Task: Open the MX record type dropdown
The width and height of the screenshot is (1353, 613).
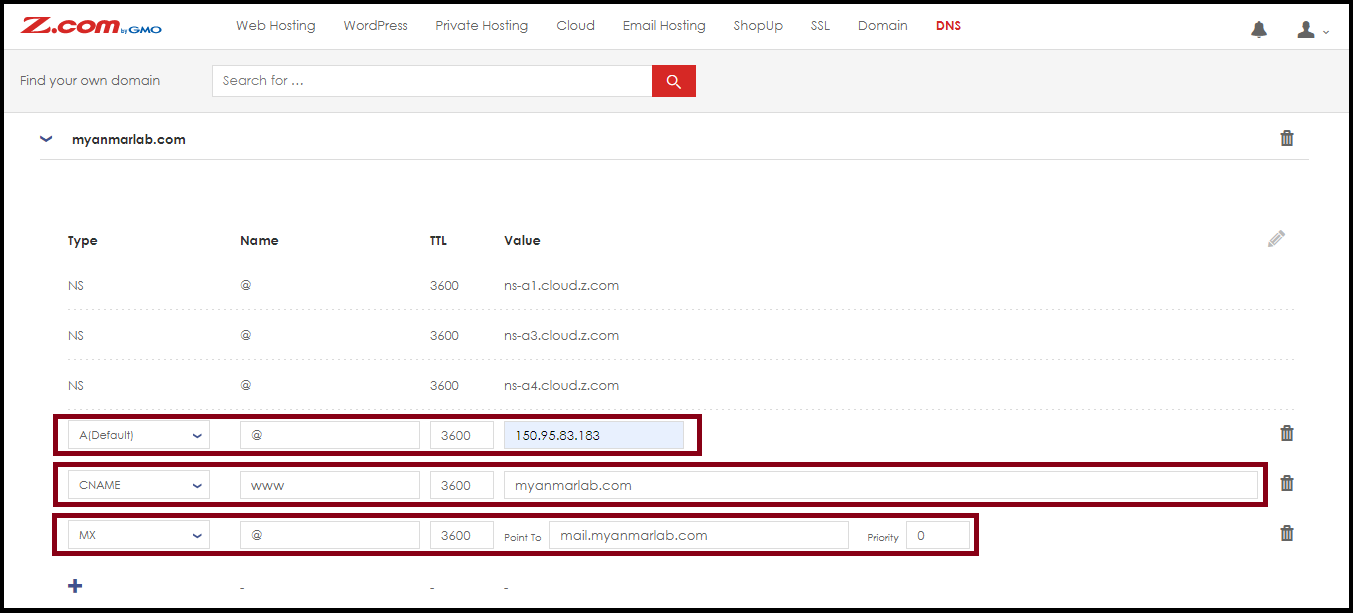Action: tap(139, 535)
